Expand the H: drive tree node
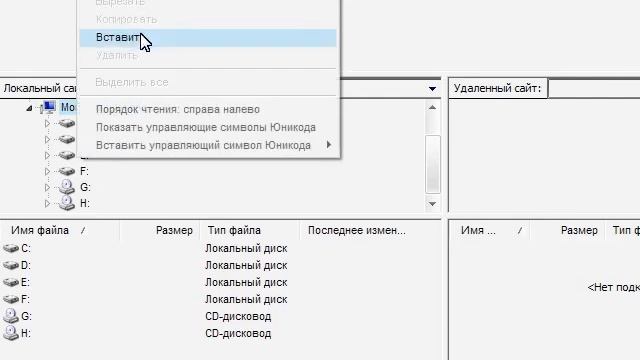This screenshot has height=360, width=640. [x=47, y=203]
